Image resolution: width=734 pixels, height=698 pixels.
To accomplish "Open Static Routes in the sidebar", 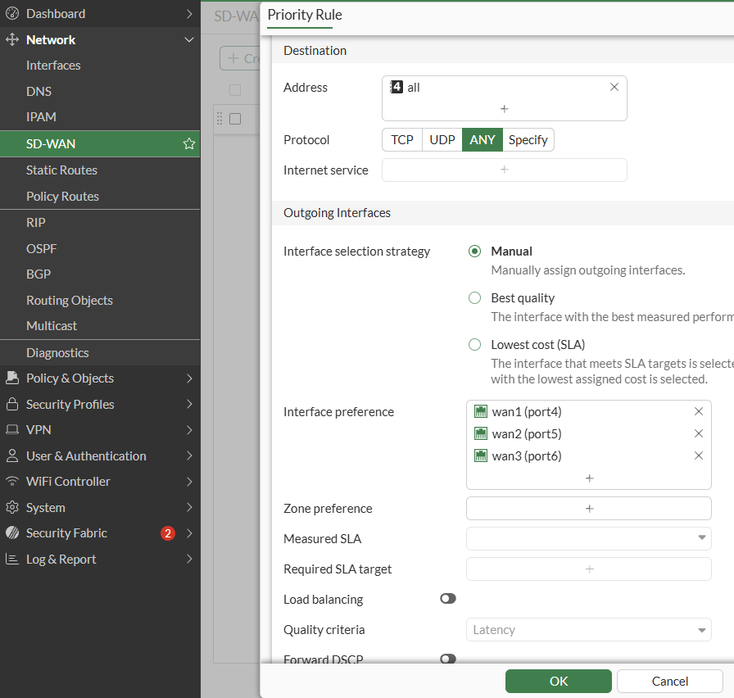I will (62, 170).
